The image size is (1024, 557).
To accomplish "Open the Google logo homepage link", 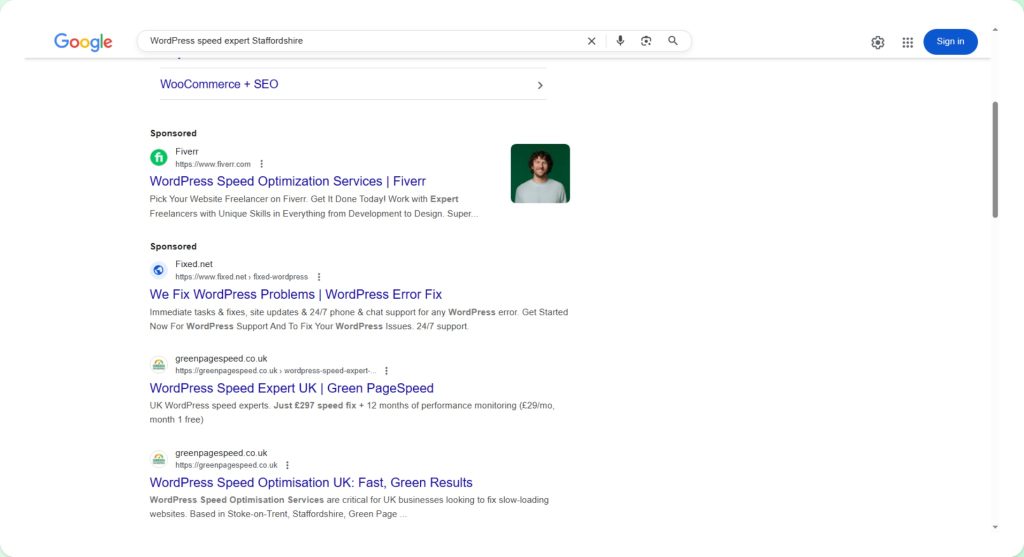I will click(83, 42).
